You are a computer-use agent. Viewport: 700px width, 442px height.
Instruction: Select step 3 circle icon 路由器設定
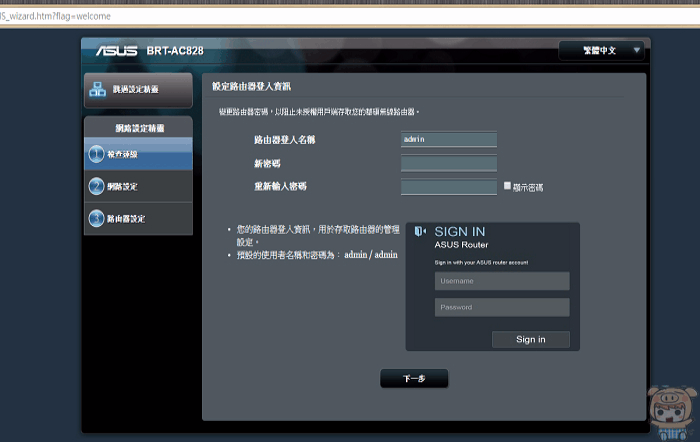click(x=96, y=218)
